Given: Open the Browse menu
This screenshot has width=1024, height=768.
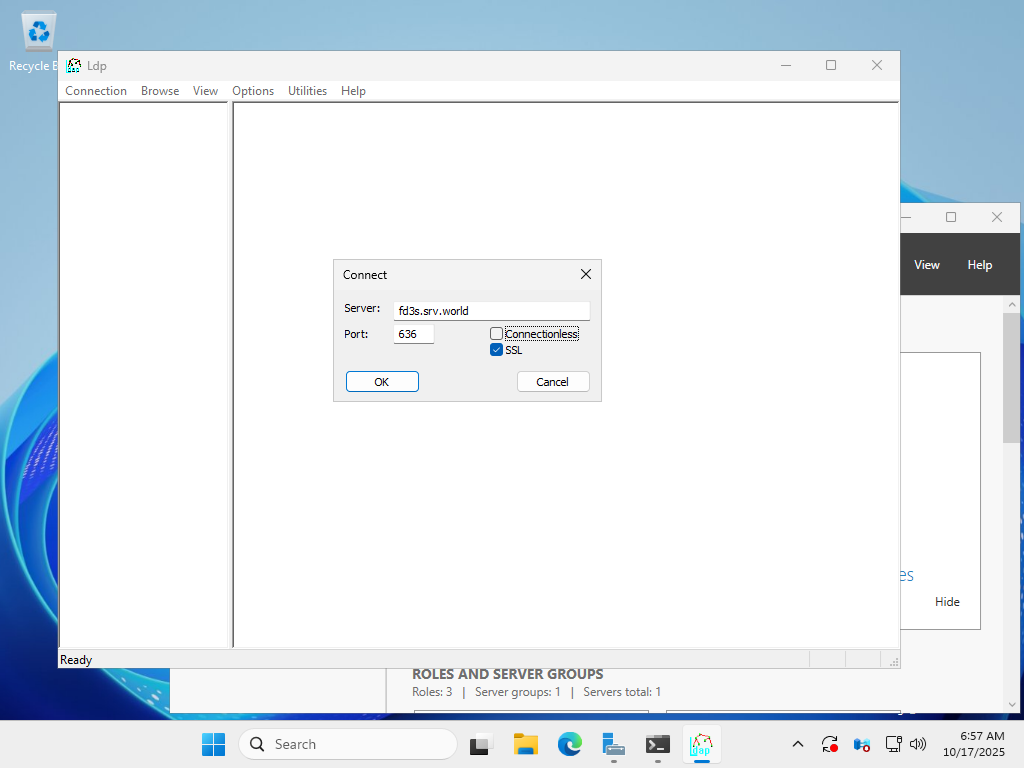Looking at the screenshot, I should (x=160, y=91).
